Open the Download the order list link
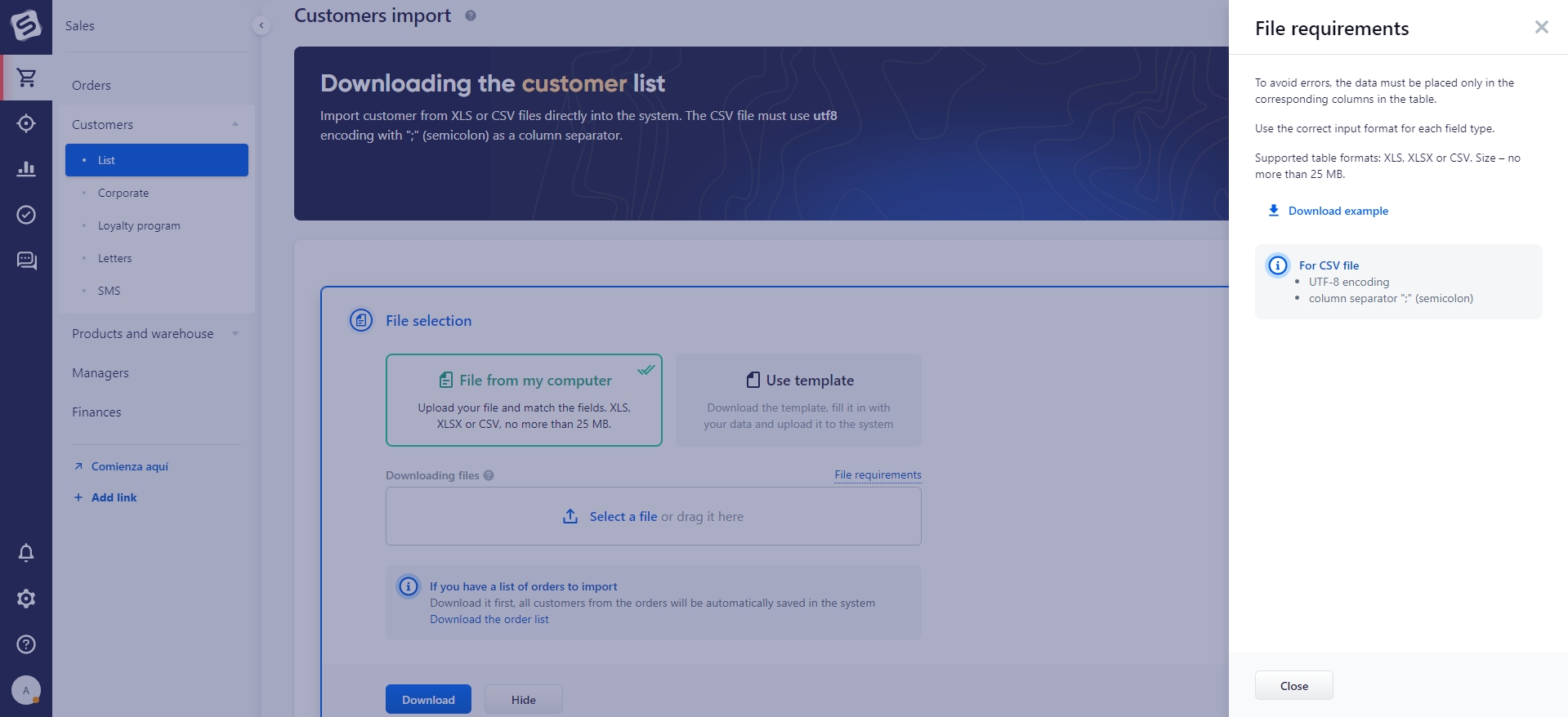1568x717 pixels. pos(489,619)
